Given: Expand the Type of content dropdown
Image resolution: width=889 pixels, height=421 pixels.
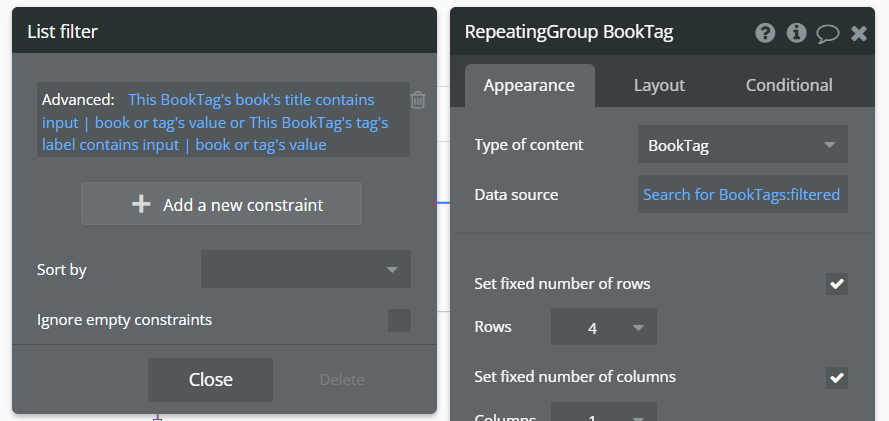Looking at the screenshot, I should pyautogui.click(x=742, y=145).
